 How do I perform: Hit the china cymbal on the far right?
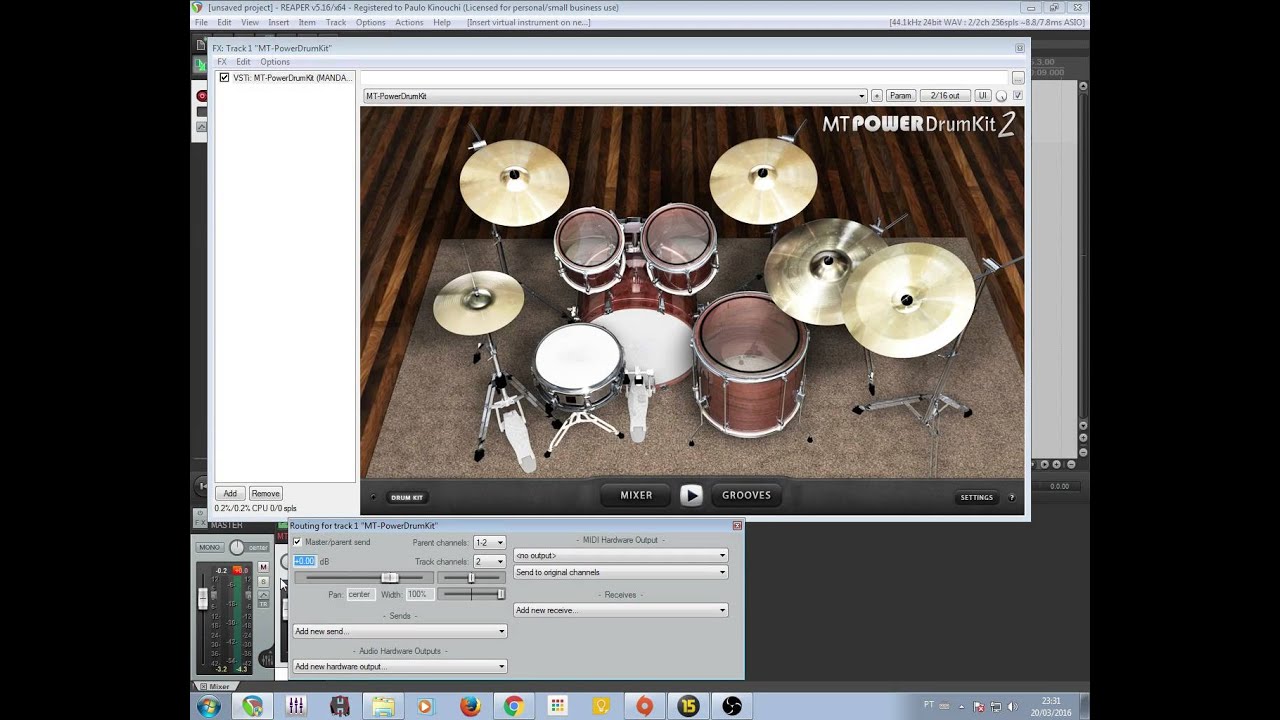coord(908,300)
